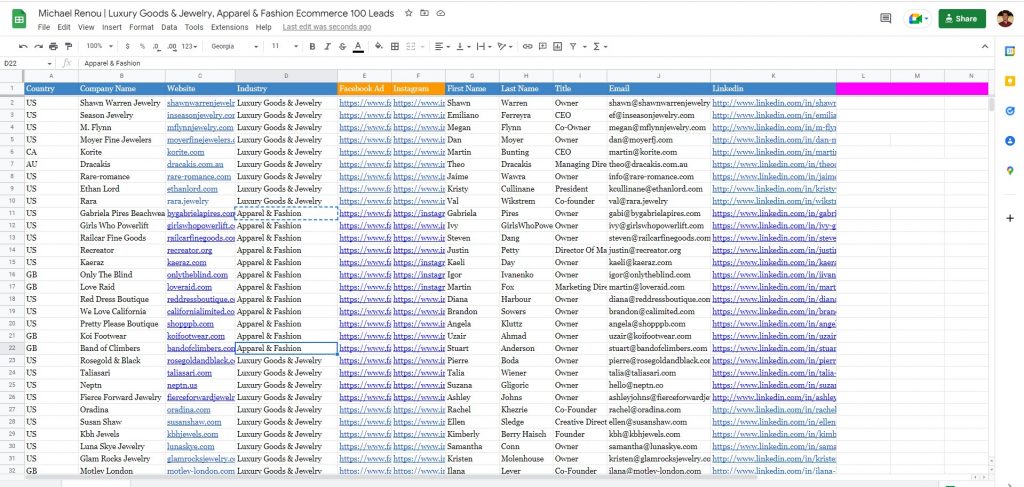Toggle italic formatting
The image size is (1024, 487).
[x=327, y=46]
